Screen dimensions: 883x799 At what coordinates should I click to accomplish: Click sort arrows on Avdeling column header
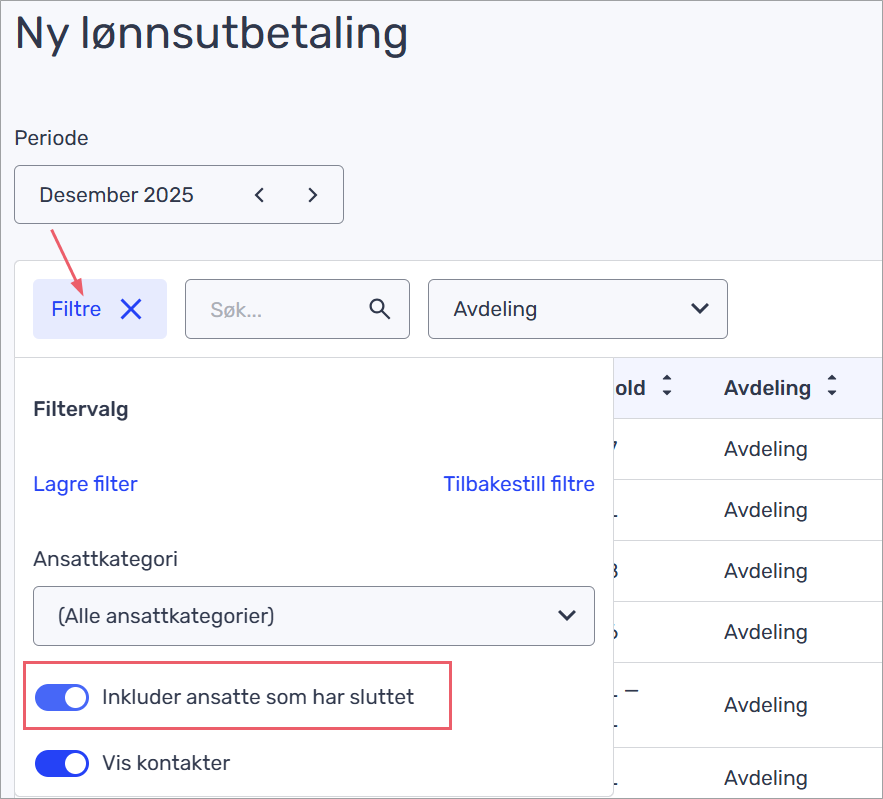click(832, 387)
